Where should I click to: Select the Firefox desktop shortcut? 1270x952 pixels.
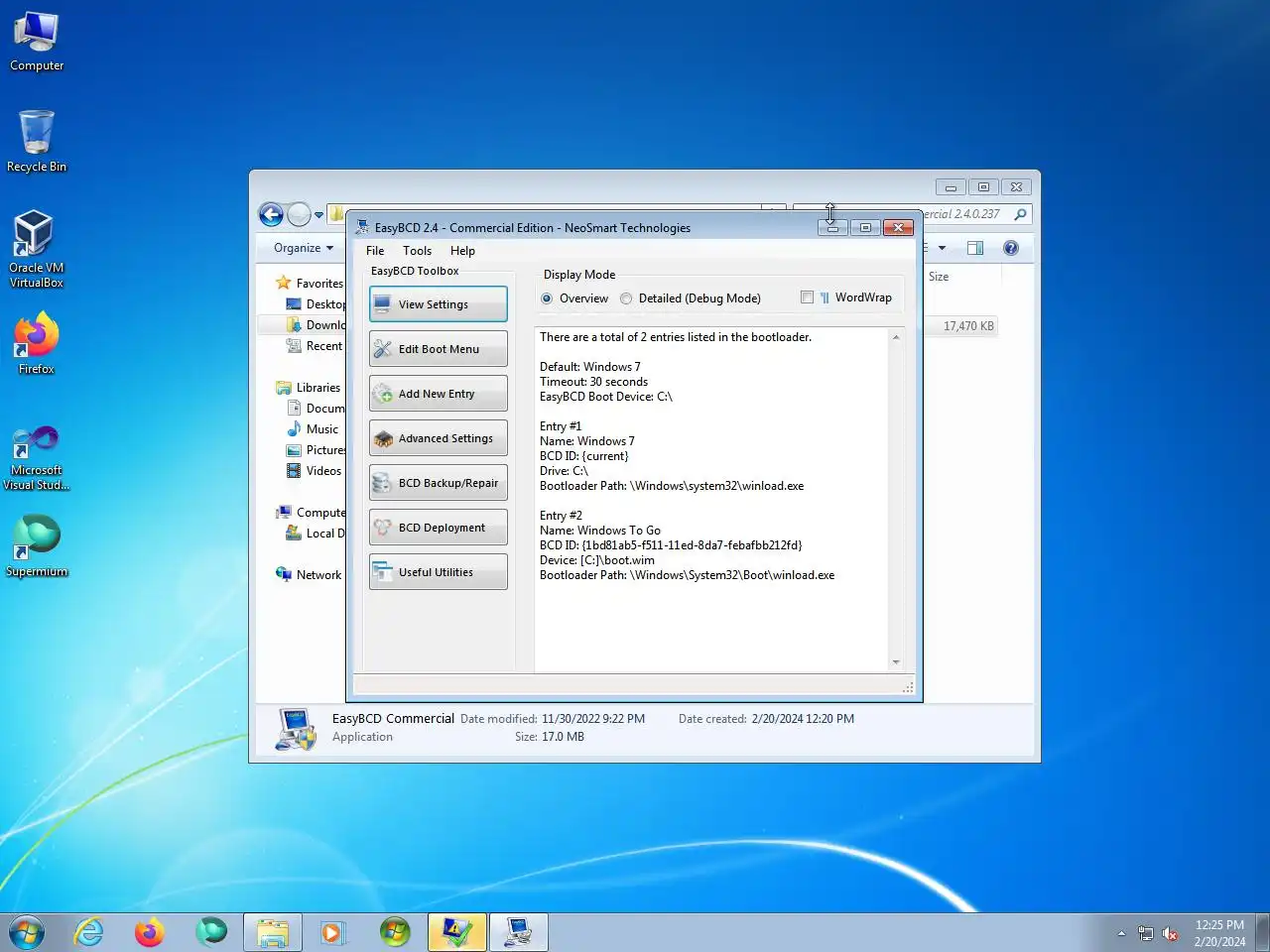[x=37, y=343]
